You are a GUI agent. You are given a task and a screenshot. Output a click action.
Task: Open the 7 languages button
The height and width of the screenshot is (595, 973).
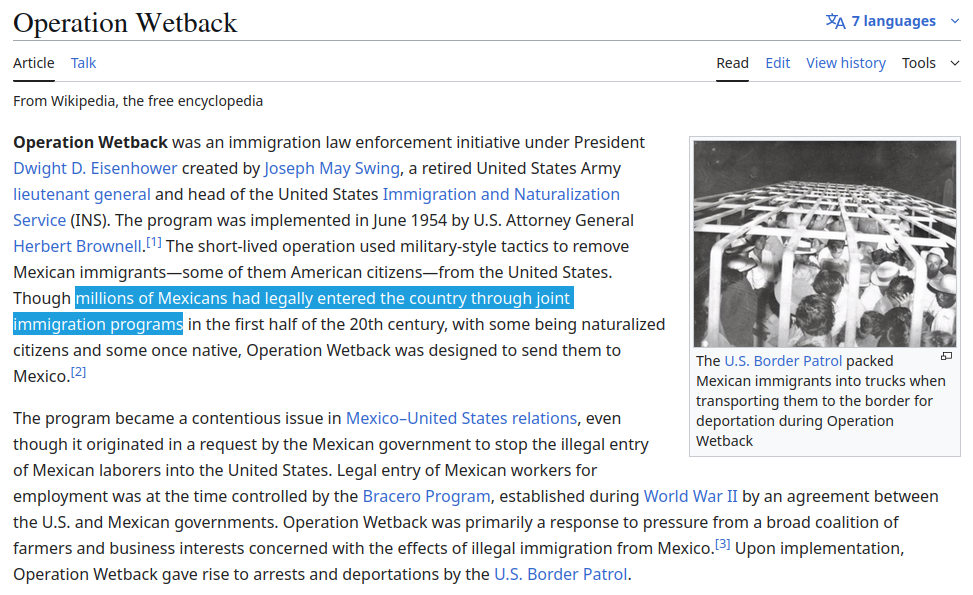click(x=893, y=21)
